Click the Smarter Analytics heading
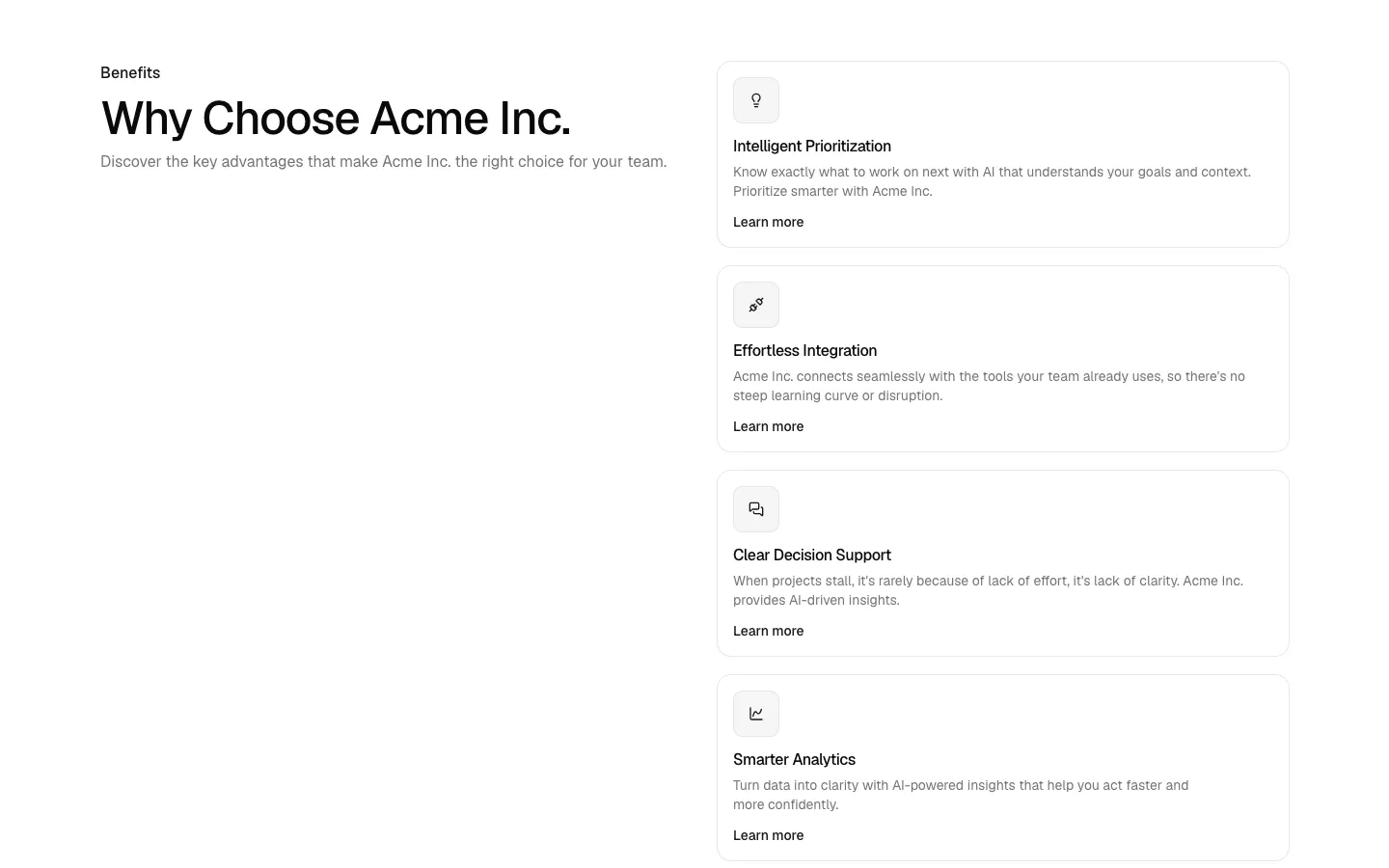This screenshot has width=1389, height=868. 794,760
